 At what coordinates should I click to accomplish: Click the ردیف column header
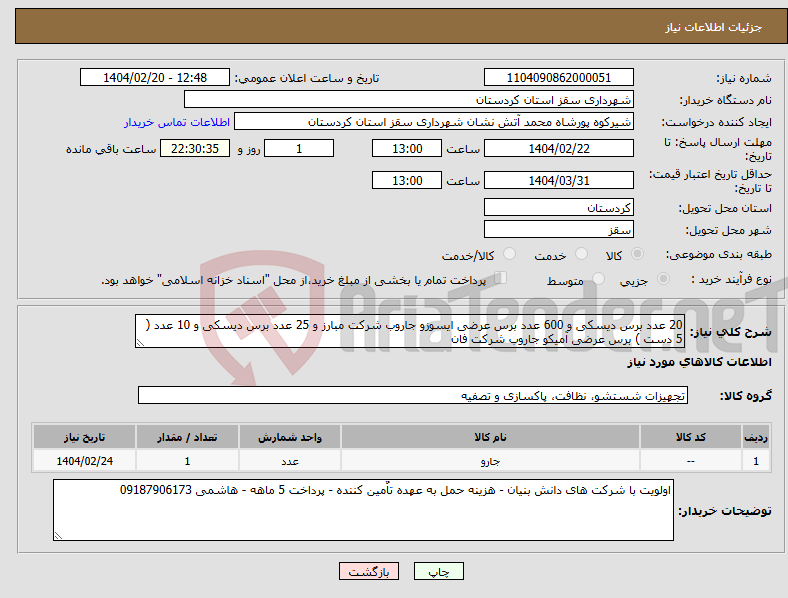[756, 437]
